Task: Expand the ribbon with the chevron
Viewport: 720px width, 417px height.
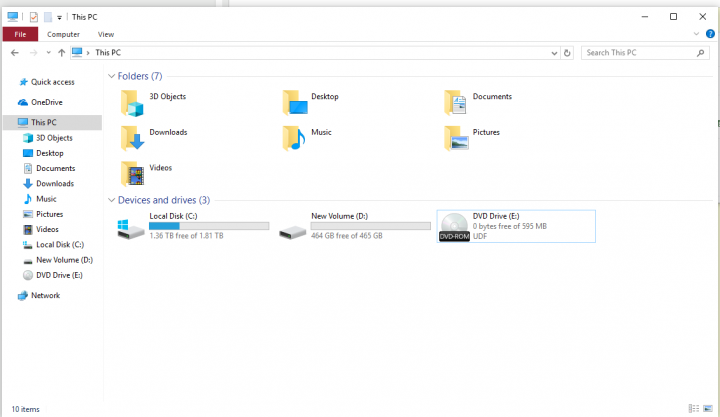Action: 696,34
